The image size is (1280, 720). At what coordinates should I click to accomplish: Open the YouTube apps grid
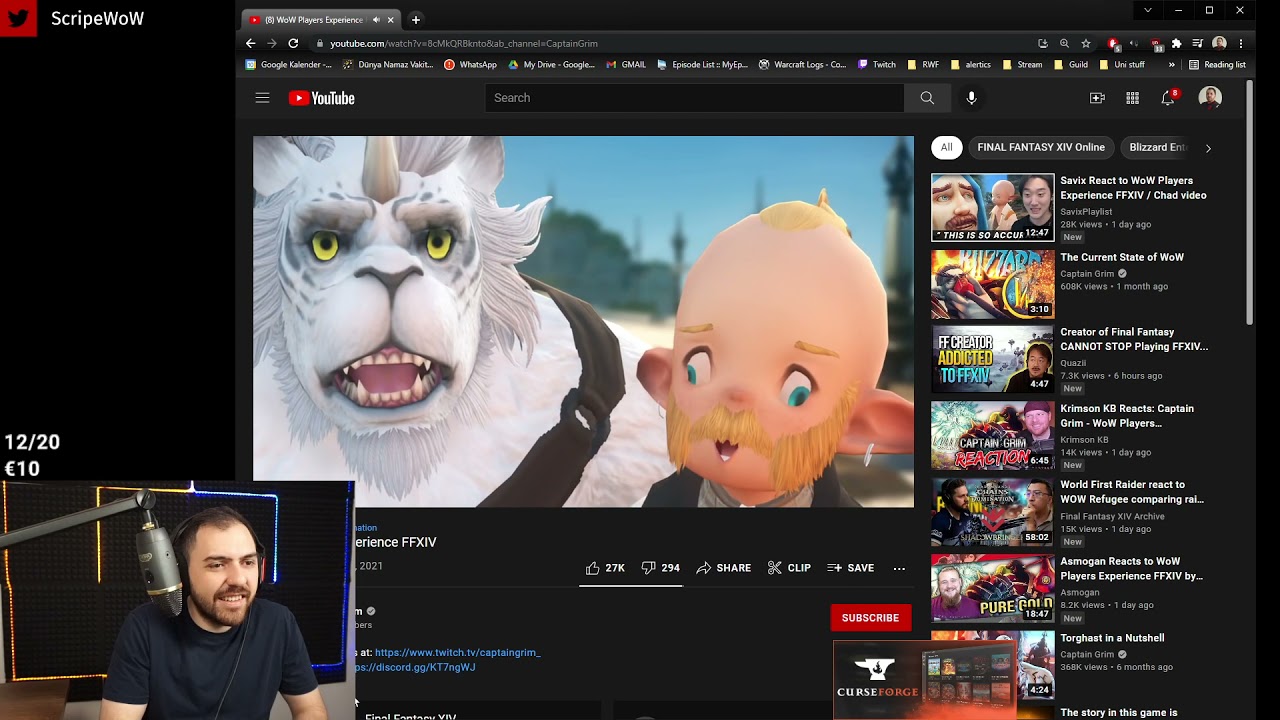pos(1132,98)
